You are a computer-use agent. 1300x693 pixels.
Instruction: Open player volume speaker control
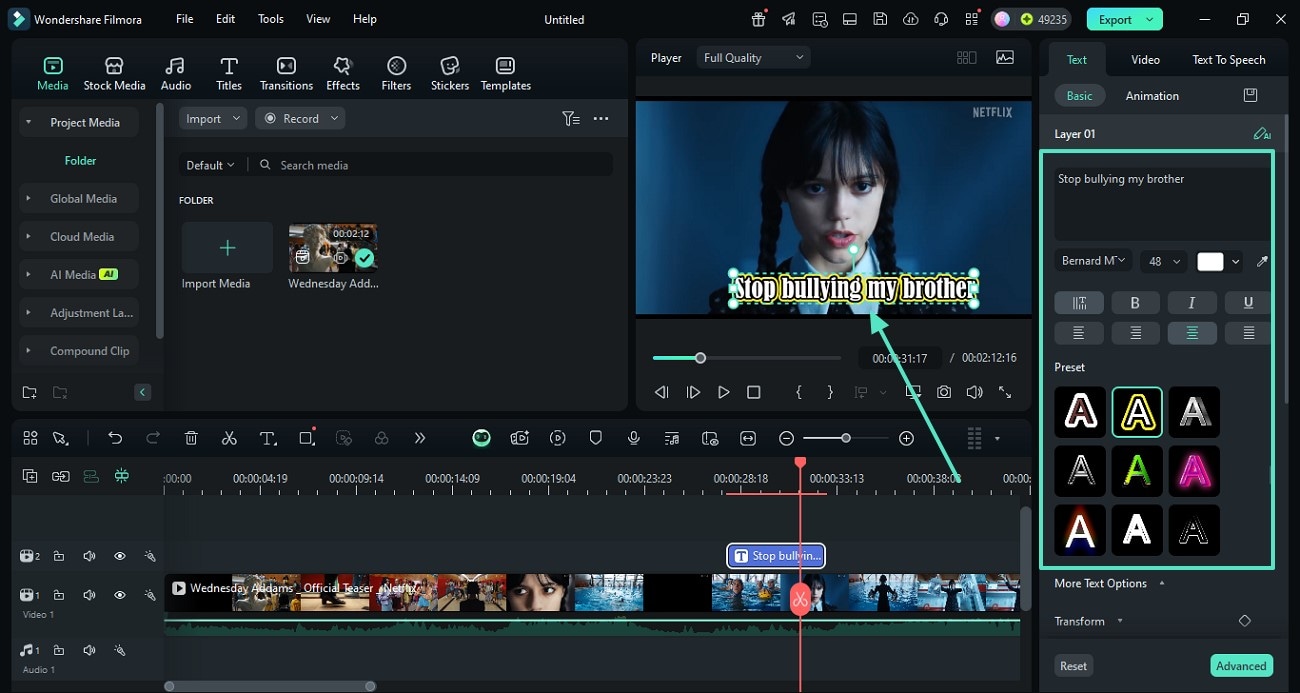pyautogui.click(x=974, y=392)
